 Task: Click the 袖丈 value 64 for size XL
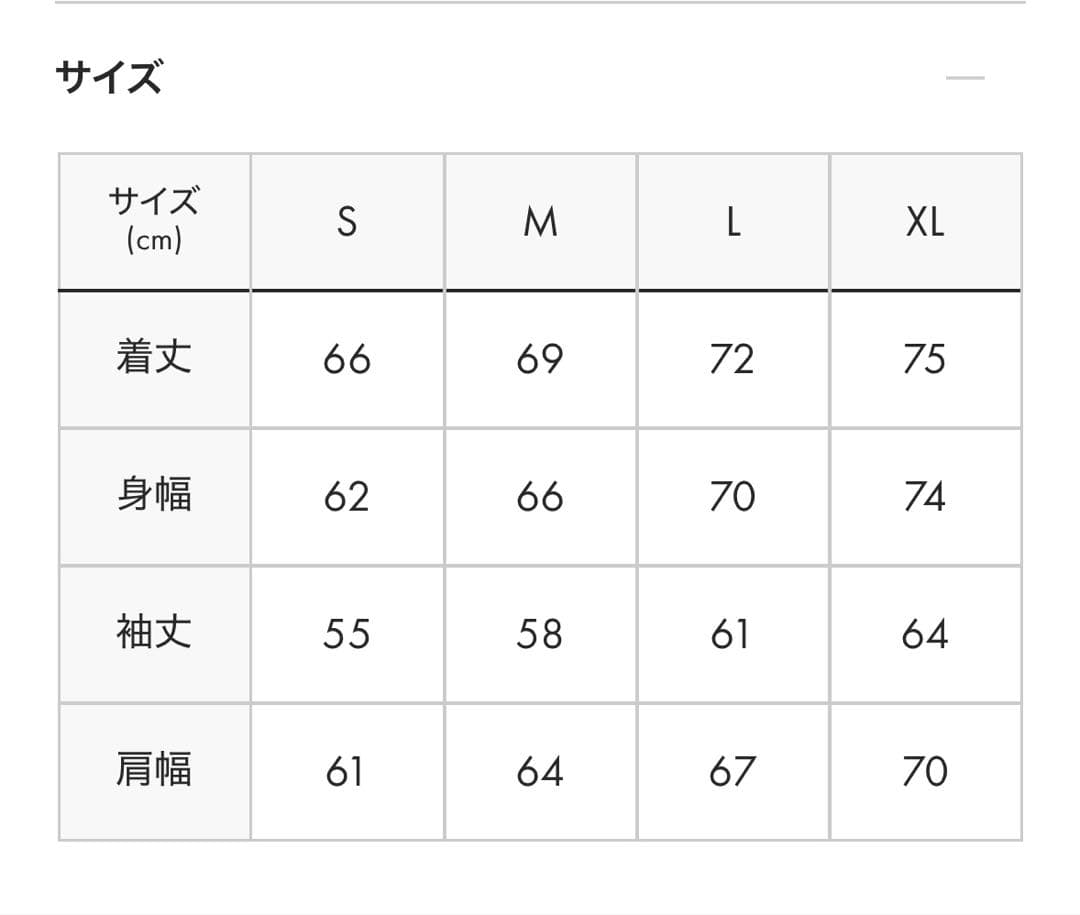(x=927, y=633)
